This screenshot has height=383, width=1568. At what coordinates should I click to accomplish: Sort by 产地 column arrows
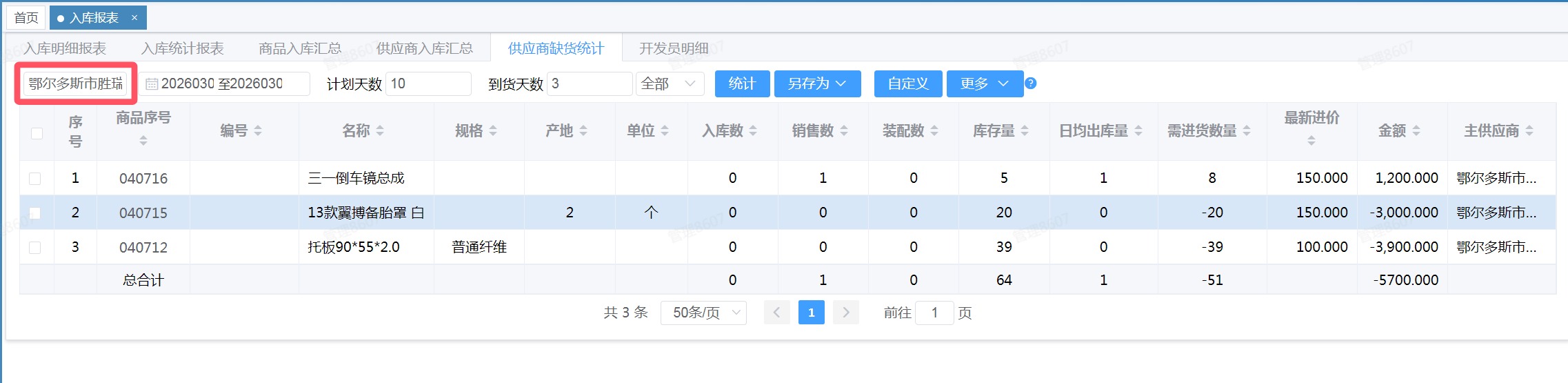pos(583,130)
